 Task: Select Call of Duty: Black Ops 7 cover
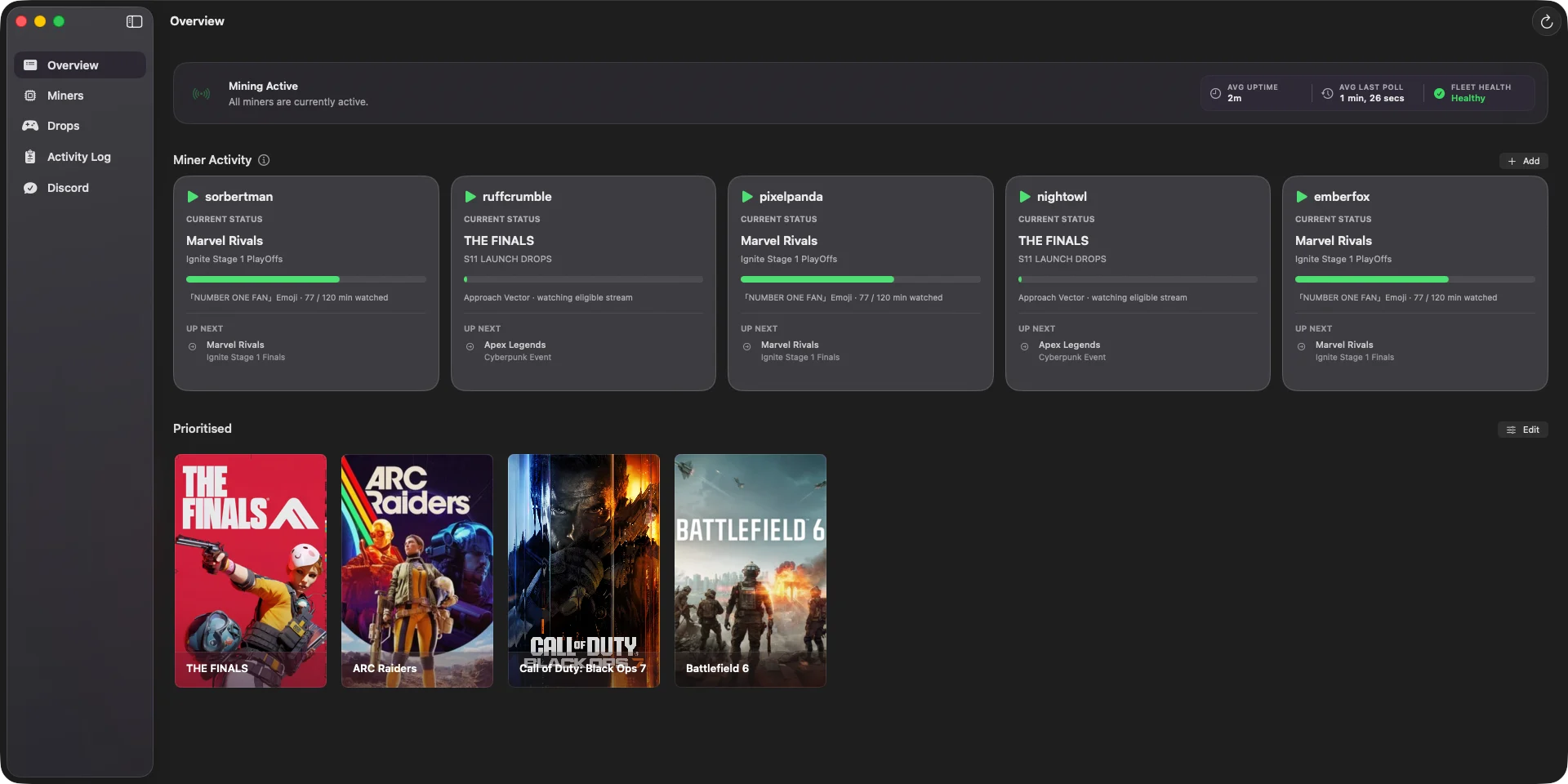tap(584, 571)
